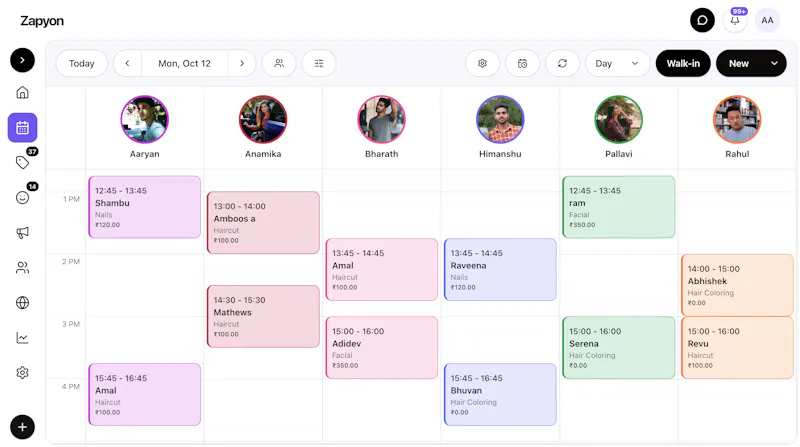Open the Home icon in sidebar
Screen dimensions: 800x447
[x=22, y=92]
